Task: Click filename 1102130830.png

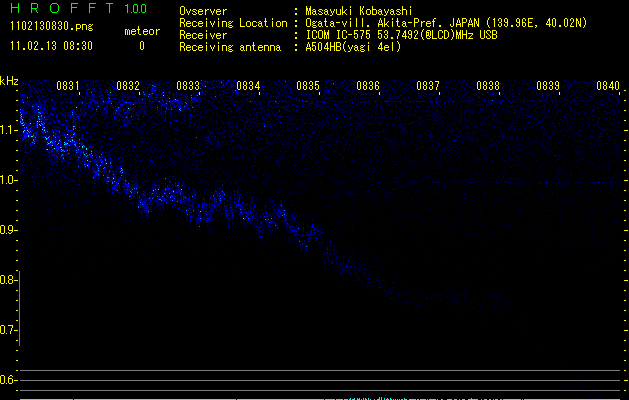Action: (x=52, y=27)
